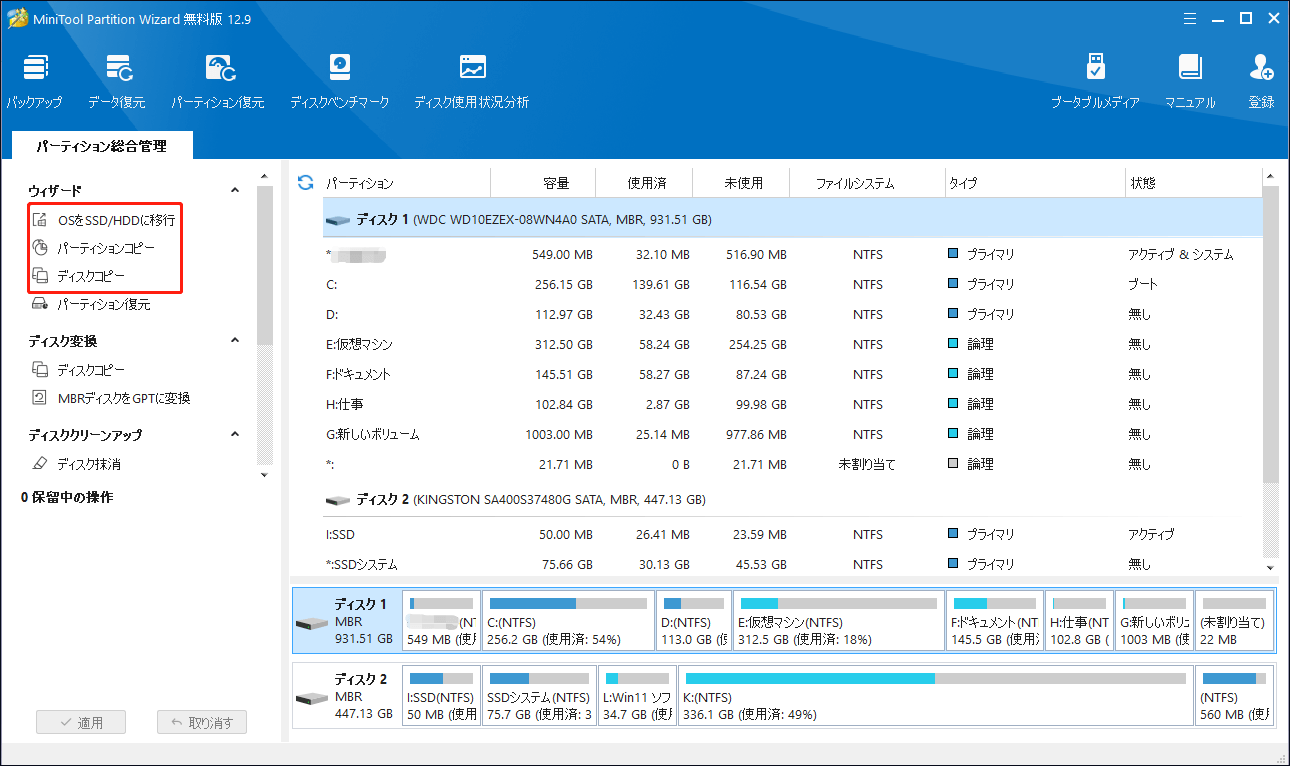Click SSDシステム(NTFS) block in disk map
1290x766 pixels.
pos(539,696)
